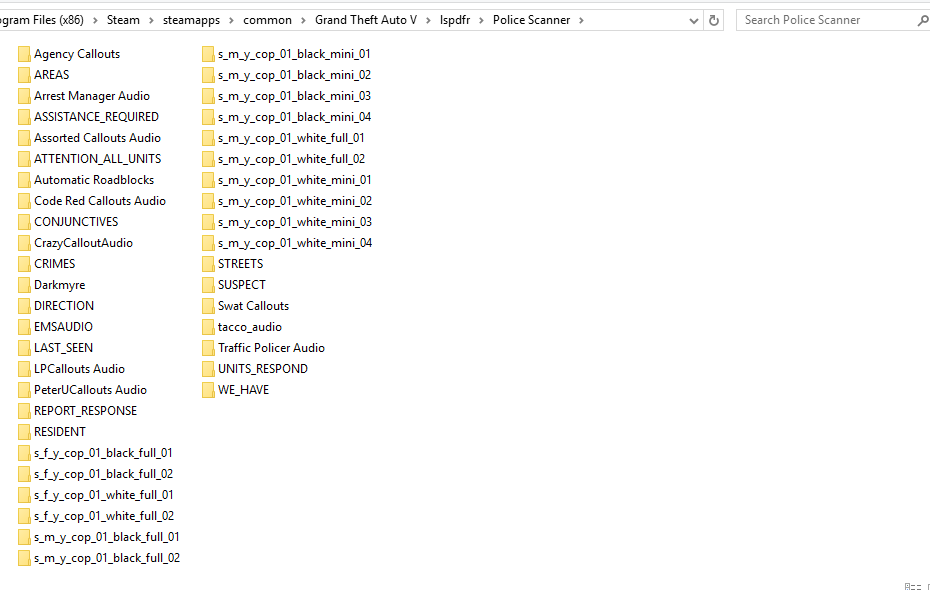Click the Arrest Manager Audio folder icon
The width and height of the screenshot is (930, 590).
point(24,96)
